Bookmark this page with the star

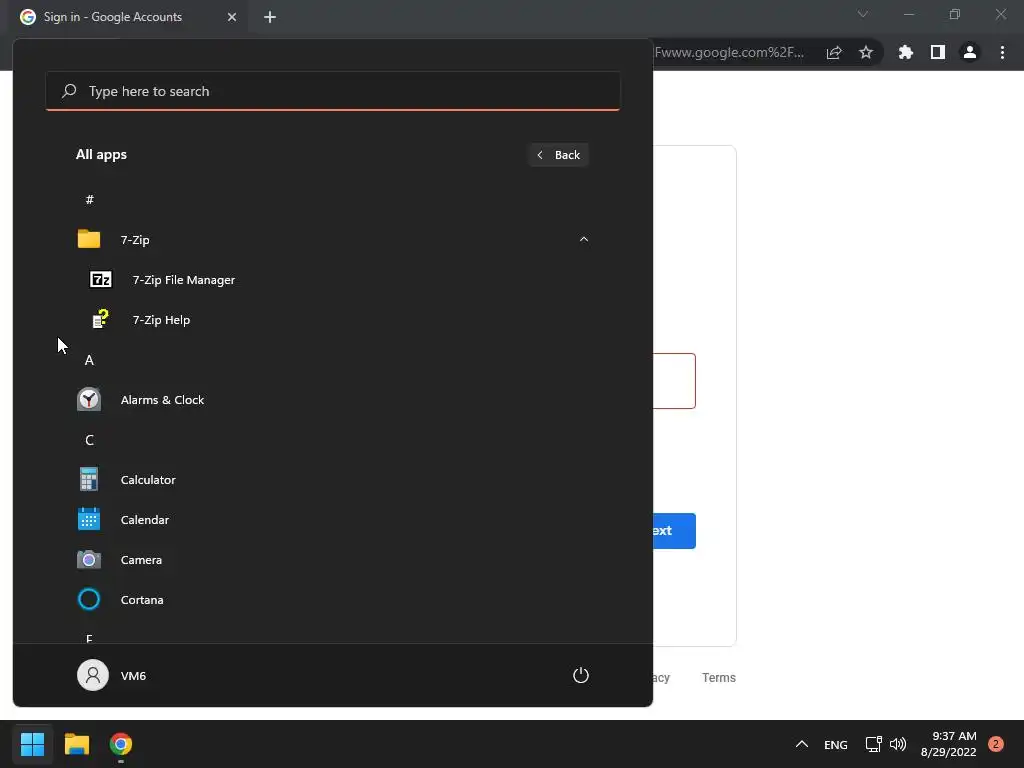click(865, 52)
